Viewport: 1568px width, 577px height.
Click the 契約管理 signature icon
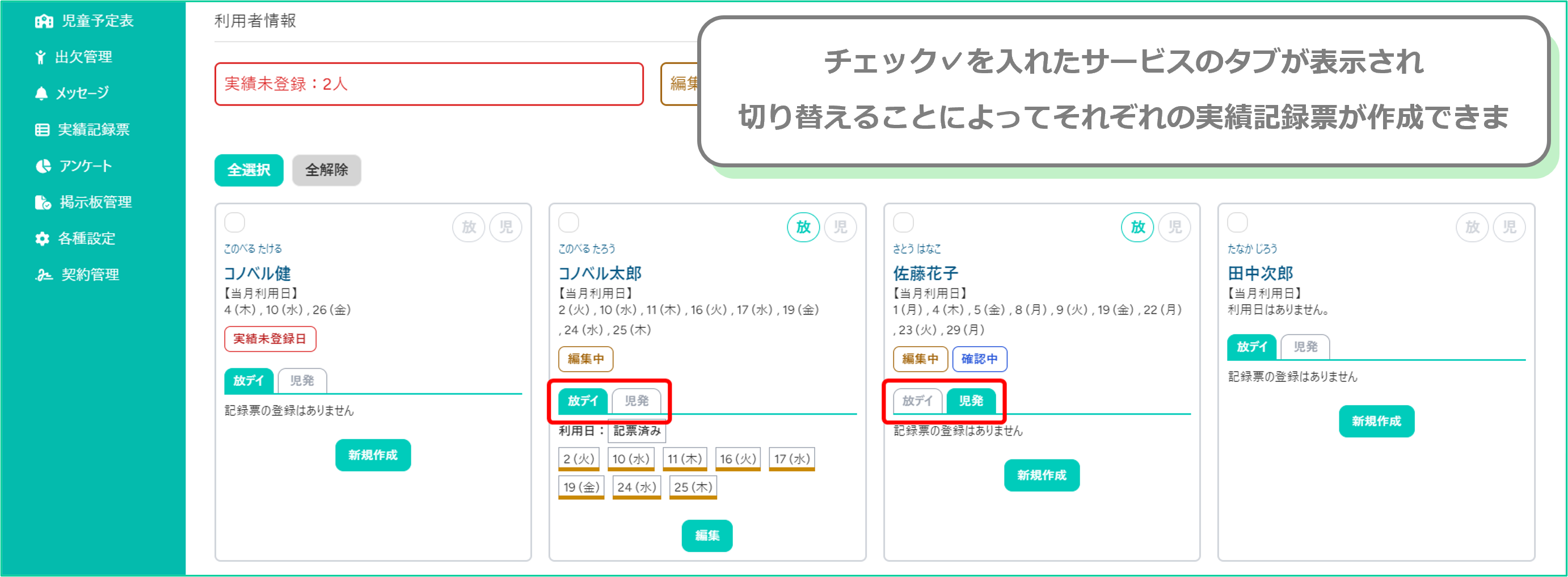point(44,275)
